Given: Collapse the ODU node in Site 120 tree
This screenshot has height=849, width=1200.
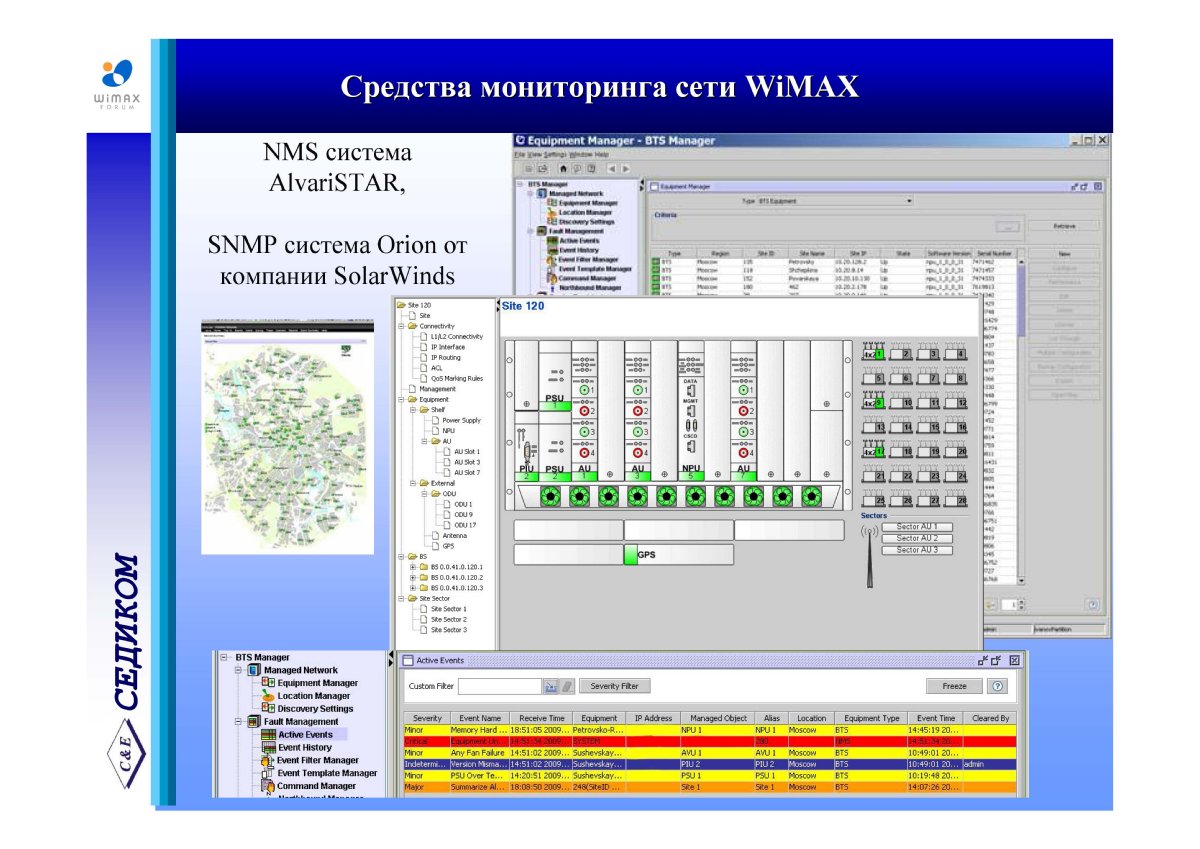Looking at the screenshot, I should [x=423, y=494].
